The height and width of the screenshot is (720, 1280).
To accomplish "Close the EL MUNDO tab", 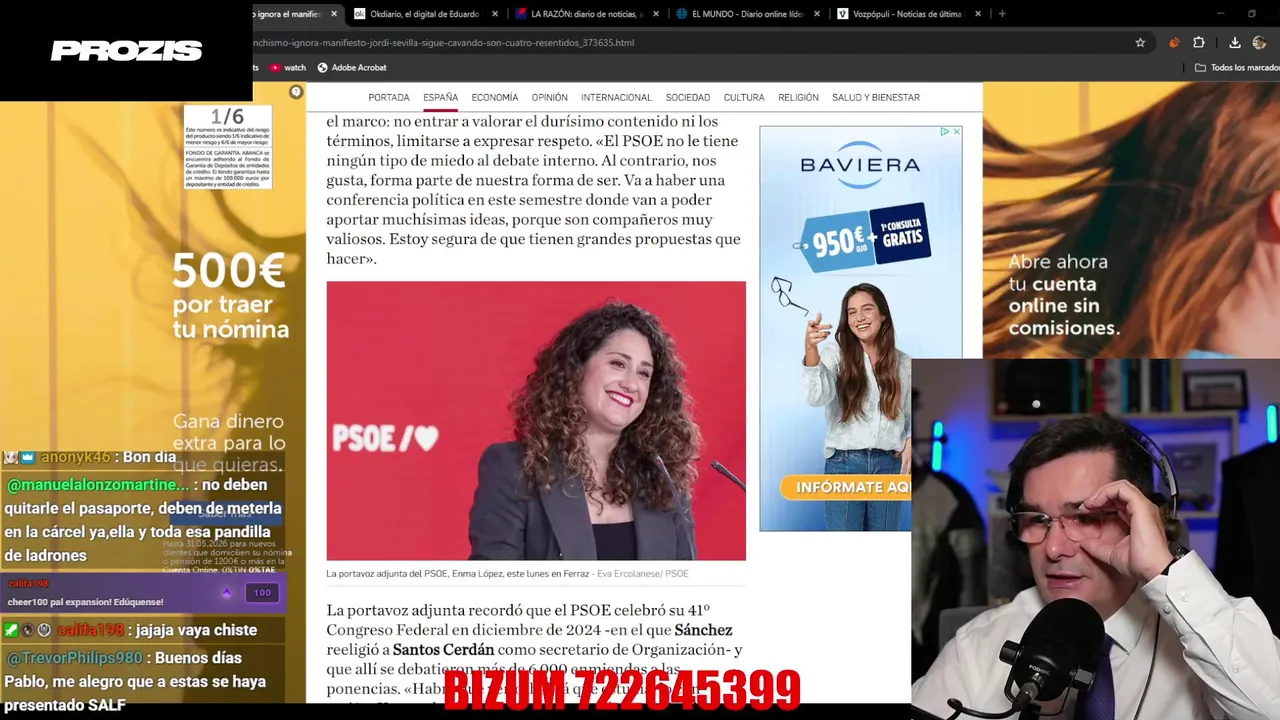I will click(x=817, y=14).
